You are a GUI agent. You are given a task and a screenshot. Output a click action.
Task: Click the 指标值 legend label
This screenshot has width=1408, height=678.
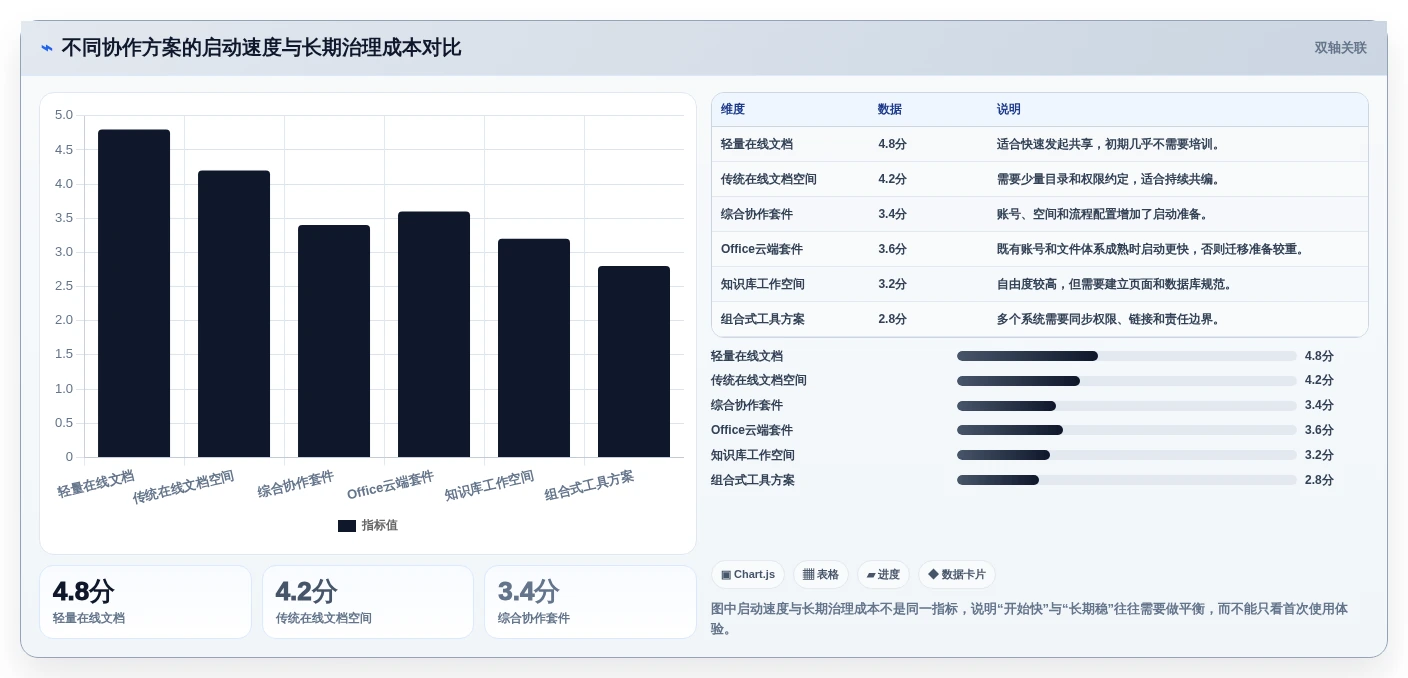380,525
